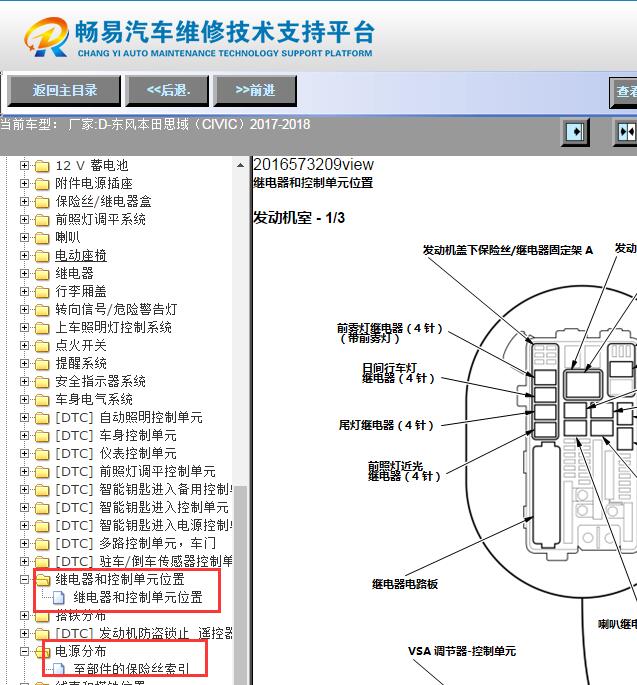
Task: Select the 行李厢盖 tree item
Action: click(81, 291)
